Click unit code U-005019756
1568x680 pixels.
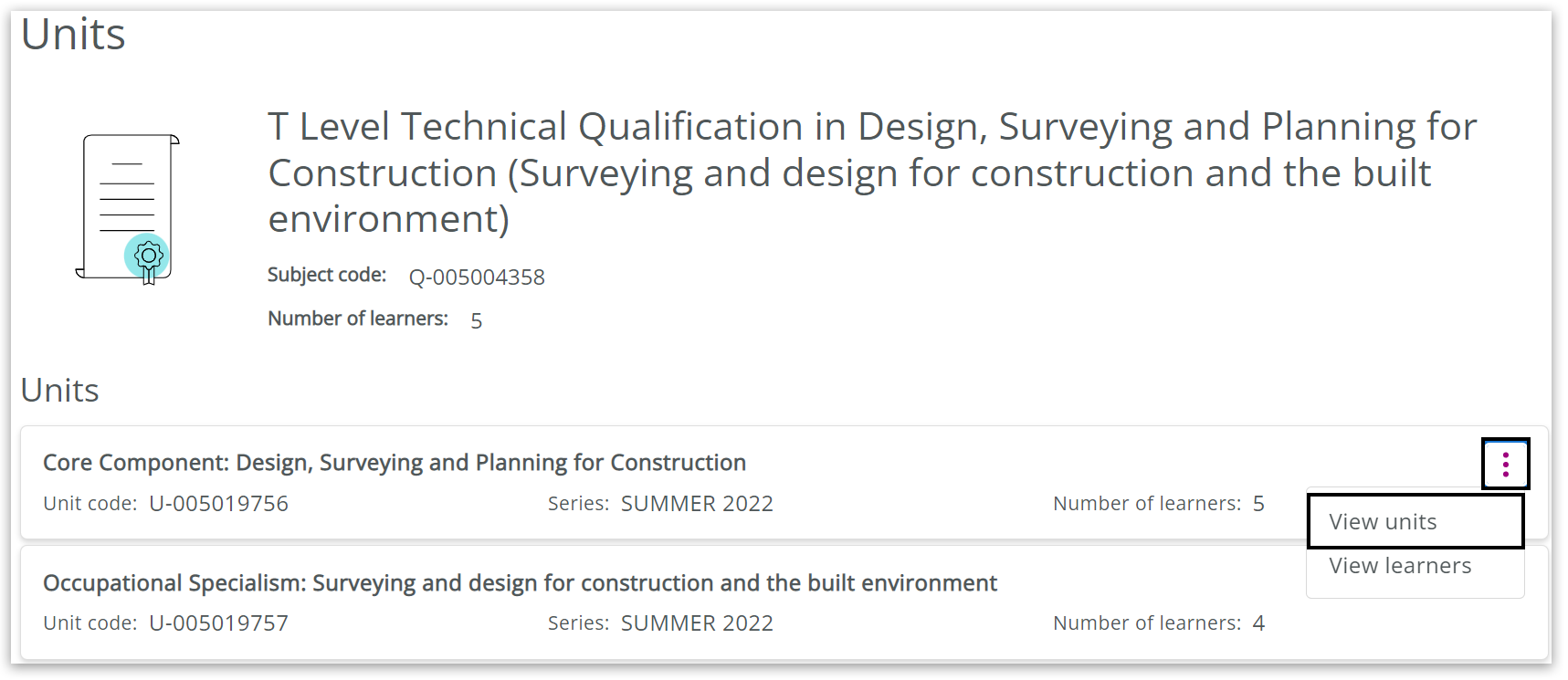(218, 504)
